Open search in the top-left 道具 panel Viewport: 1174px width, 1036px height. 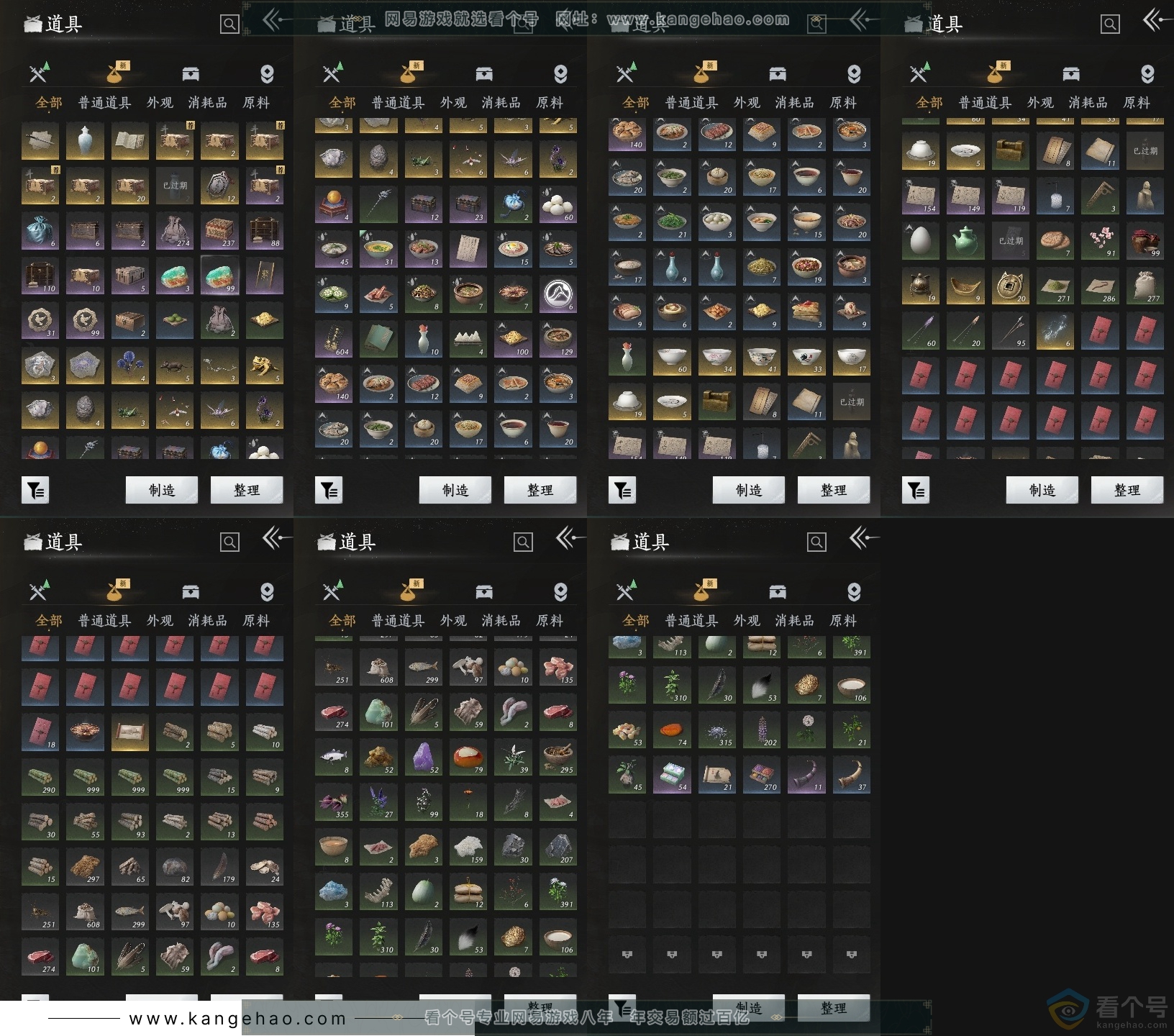[x=229, y=24]
